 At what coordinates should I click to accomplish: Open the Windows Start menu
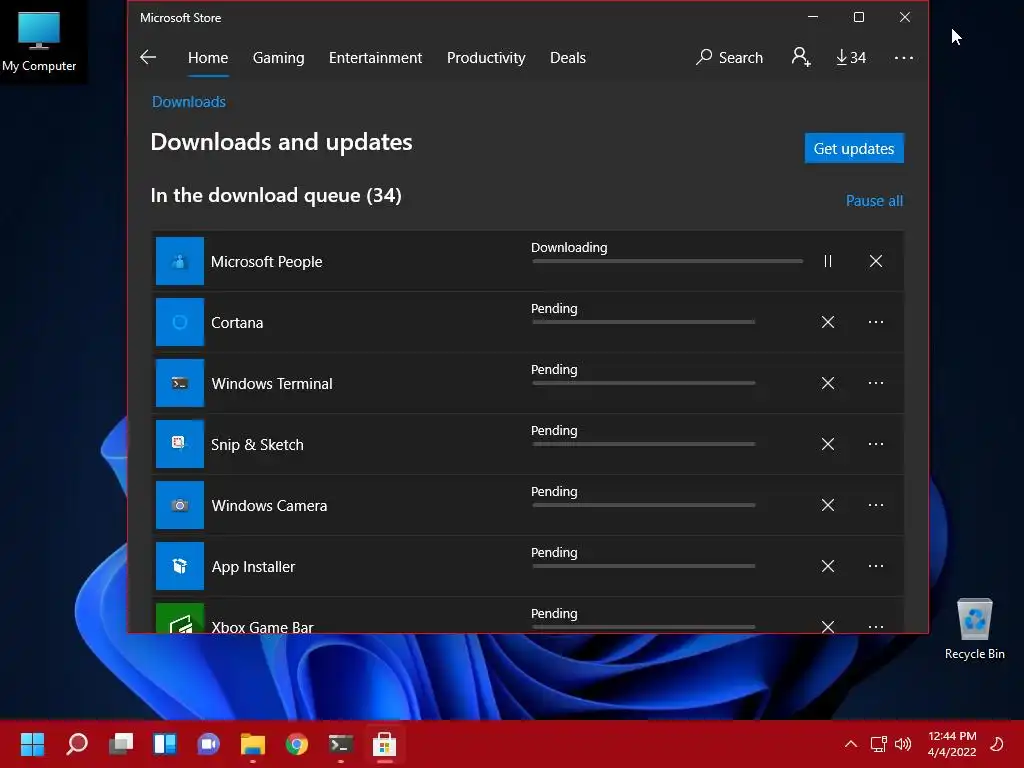point(32,744)
